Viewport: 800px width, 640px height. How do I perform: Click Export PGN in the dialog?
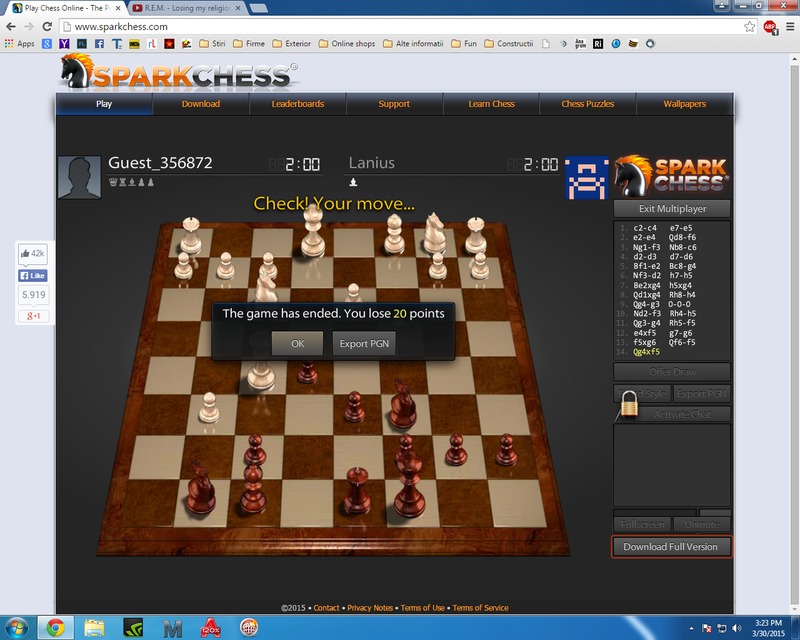364,343
